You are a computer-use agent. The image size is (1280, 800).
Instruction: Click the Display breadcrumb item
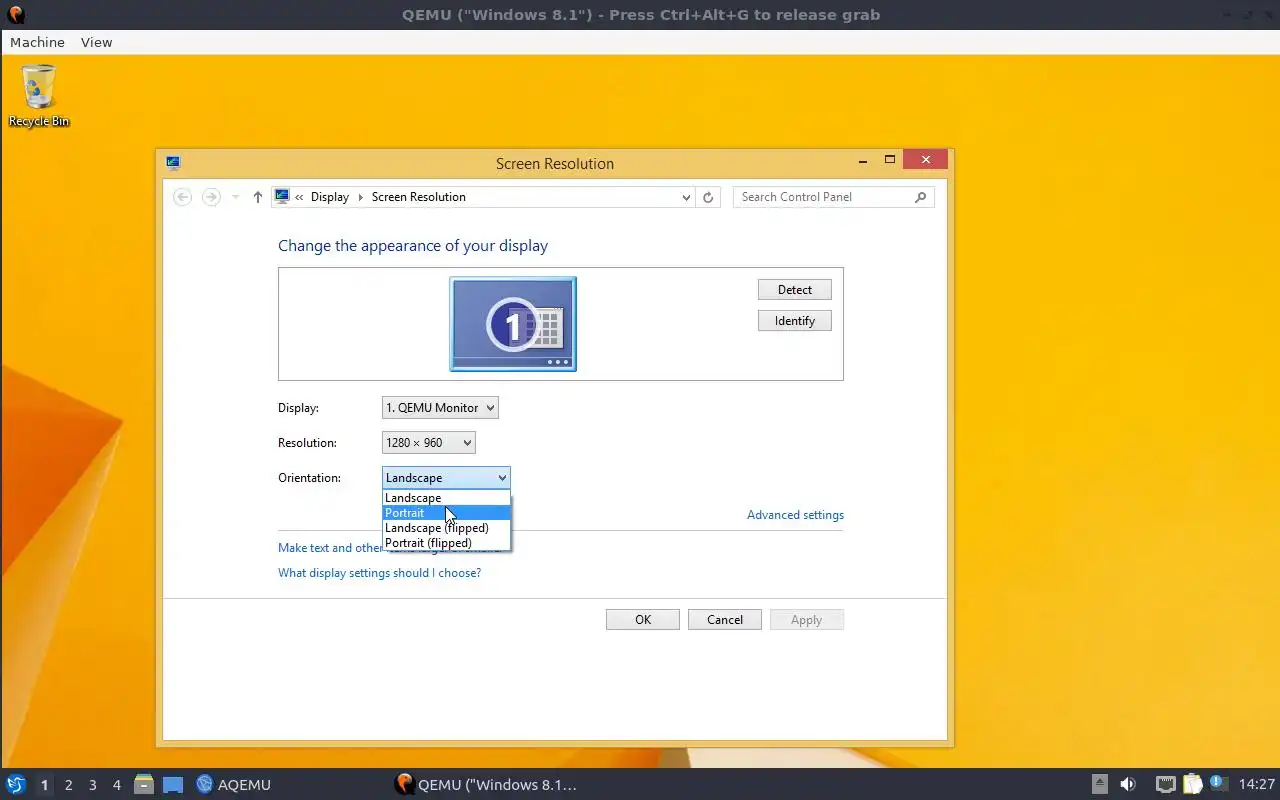tap(330, 197)
